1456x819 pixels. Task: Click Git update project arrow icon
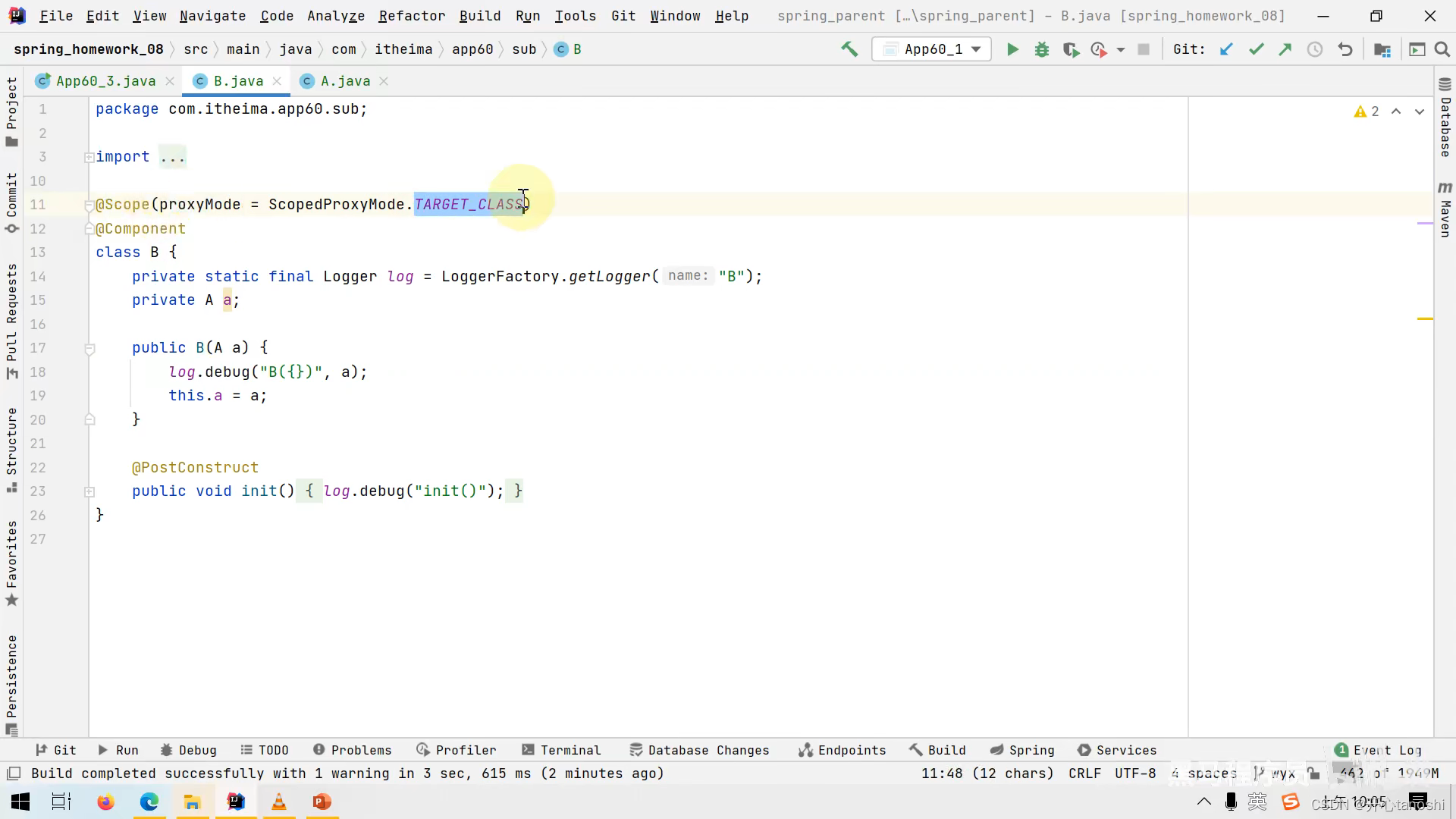coord(1226,49)
